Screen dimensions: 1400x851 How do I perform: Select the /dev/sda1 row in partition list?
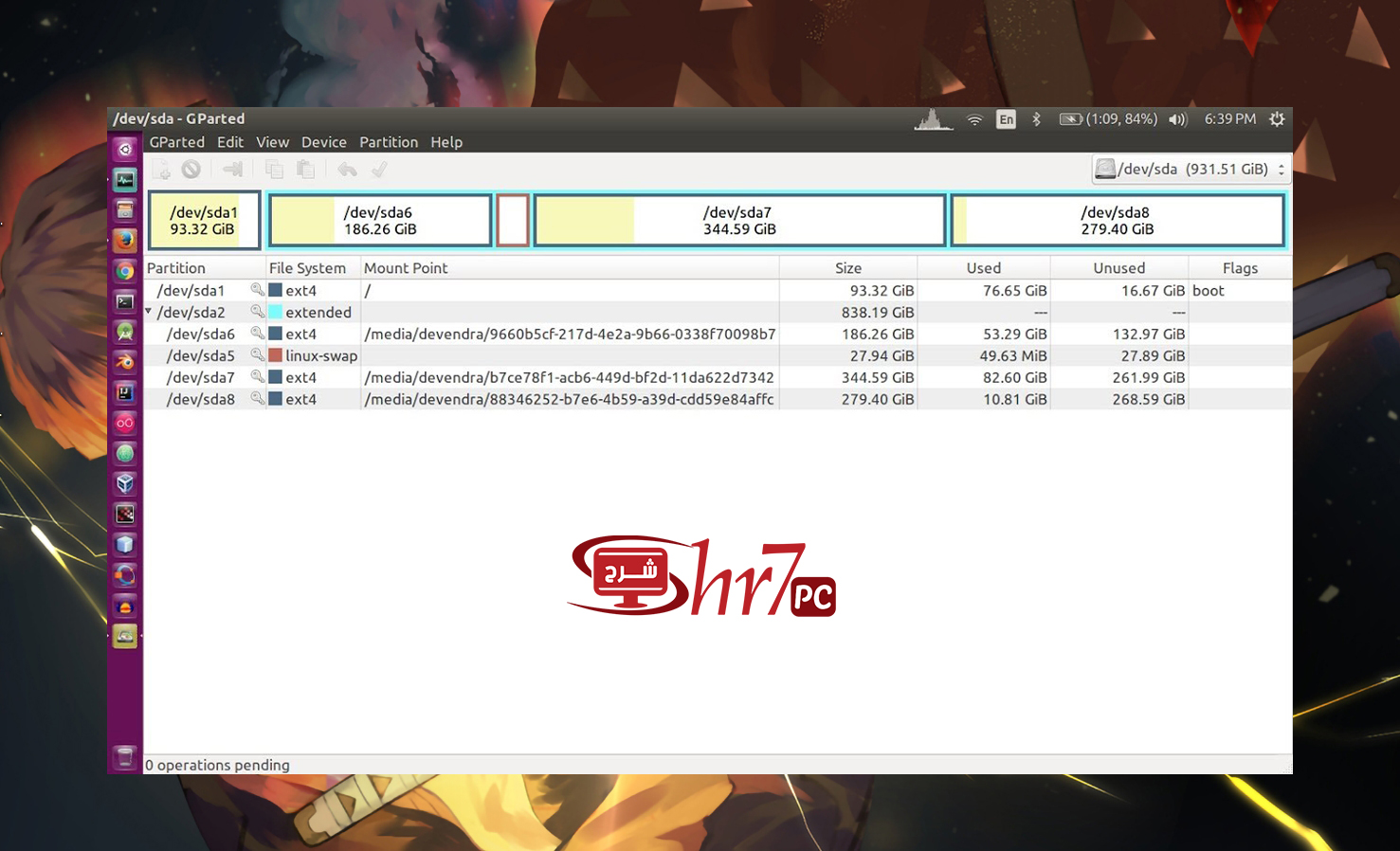click(718, 290)
